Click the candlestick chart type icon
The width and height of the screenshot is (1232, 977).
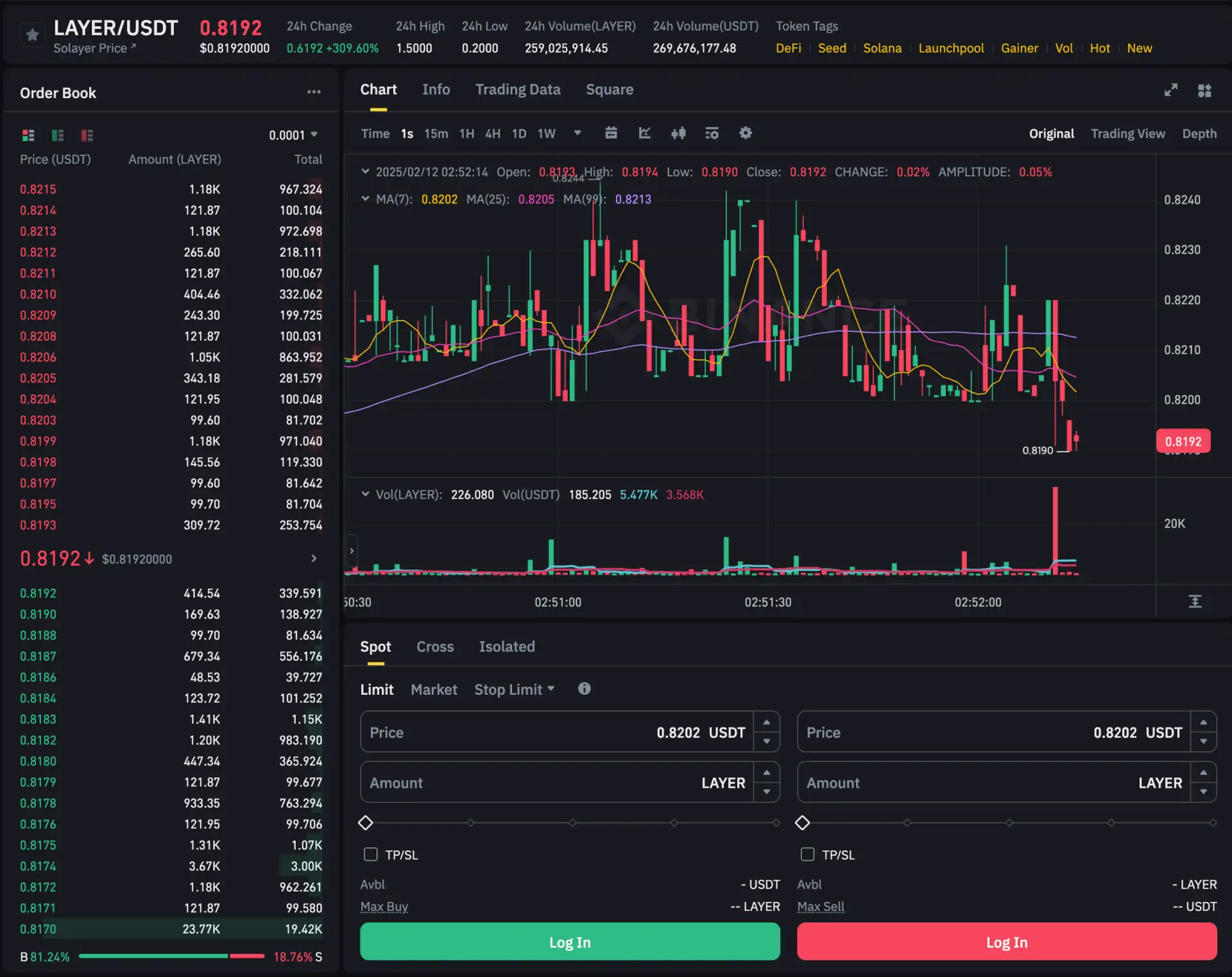[678, 133]
